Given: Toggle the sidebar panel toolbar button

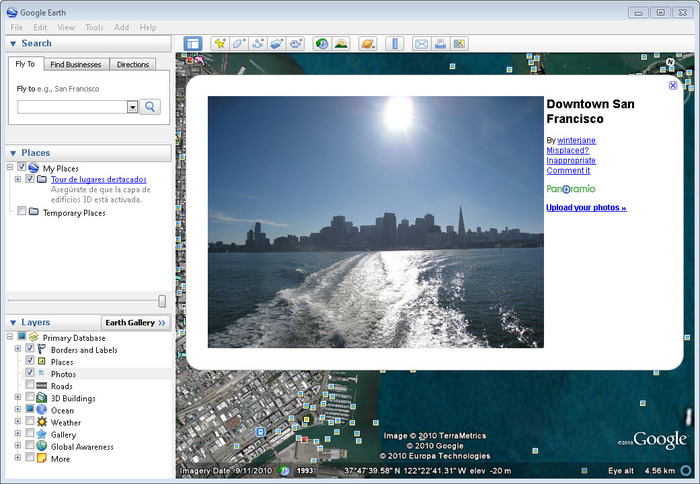Looking at the screenshot, I should pos(193,44).
